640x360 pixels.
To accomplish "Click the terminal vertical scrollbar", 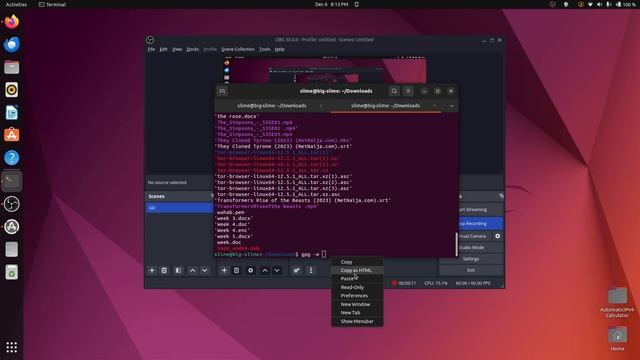I will tap(456, 244).
